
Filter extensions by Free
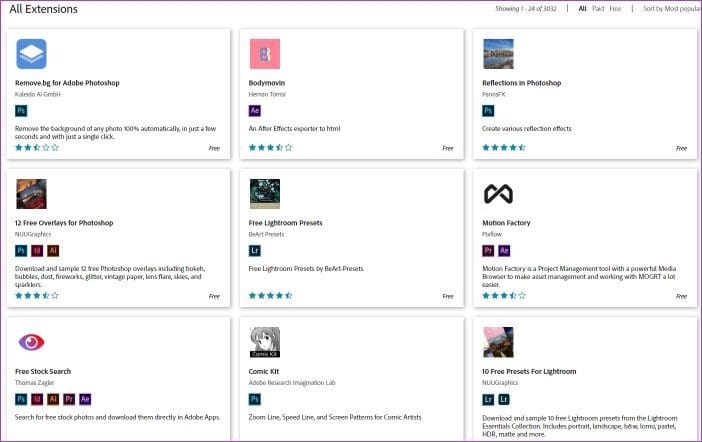pos(615,9)
